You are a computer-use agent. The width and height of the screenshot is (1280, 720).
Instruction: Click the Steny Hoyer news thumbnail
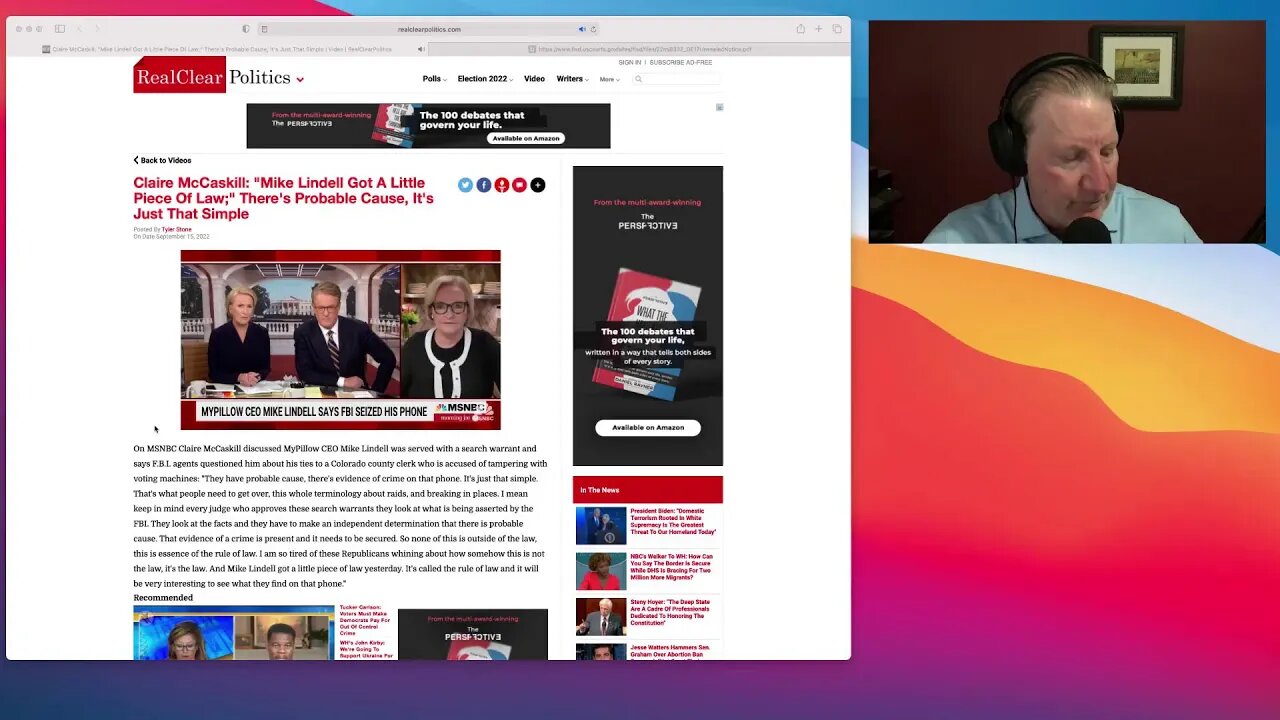point(601,617)
